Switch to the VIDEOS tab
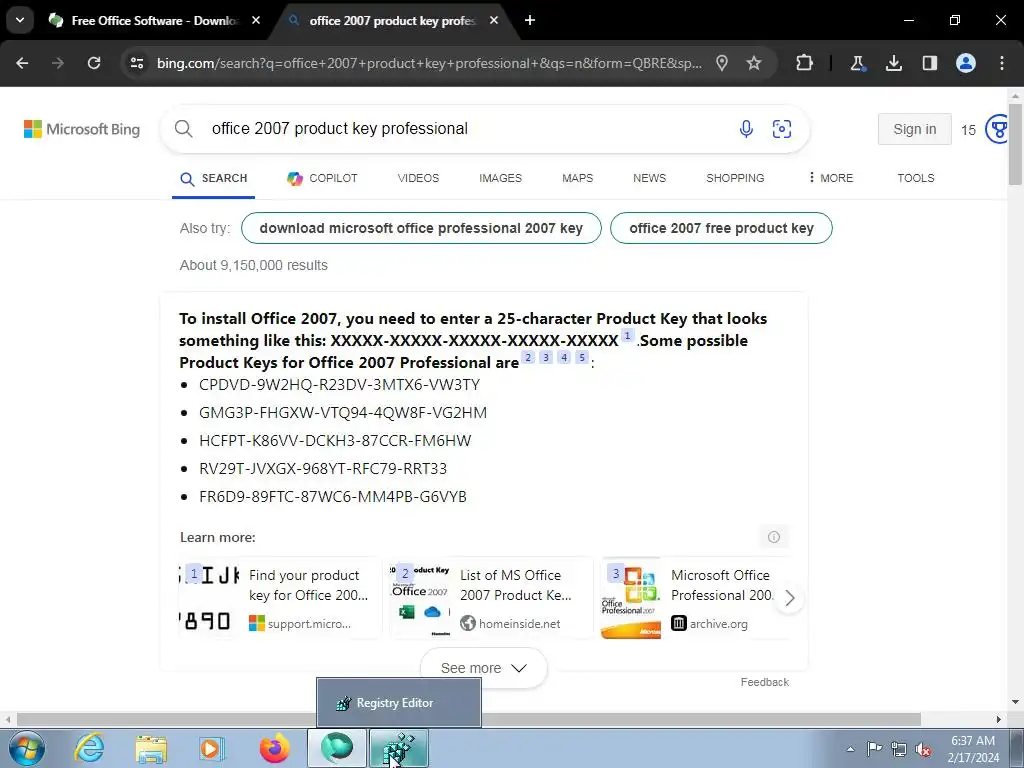The image size is (1024, 768). click(x=418, y=178)
